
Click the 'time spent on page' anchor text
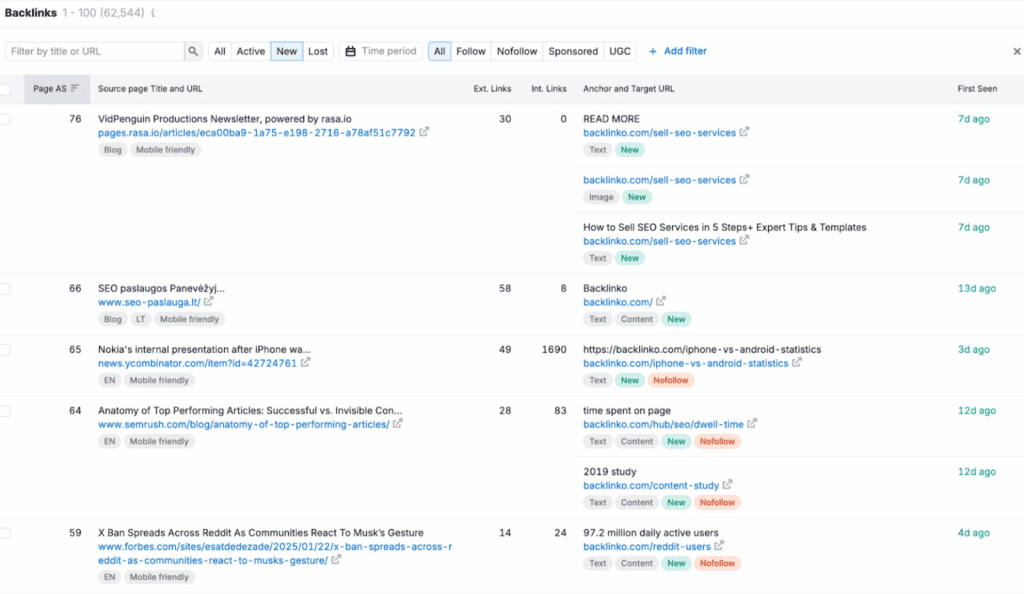tap(627, 411)
